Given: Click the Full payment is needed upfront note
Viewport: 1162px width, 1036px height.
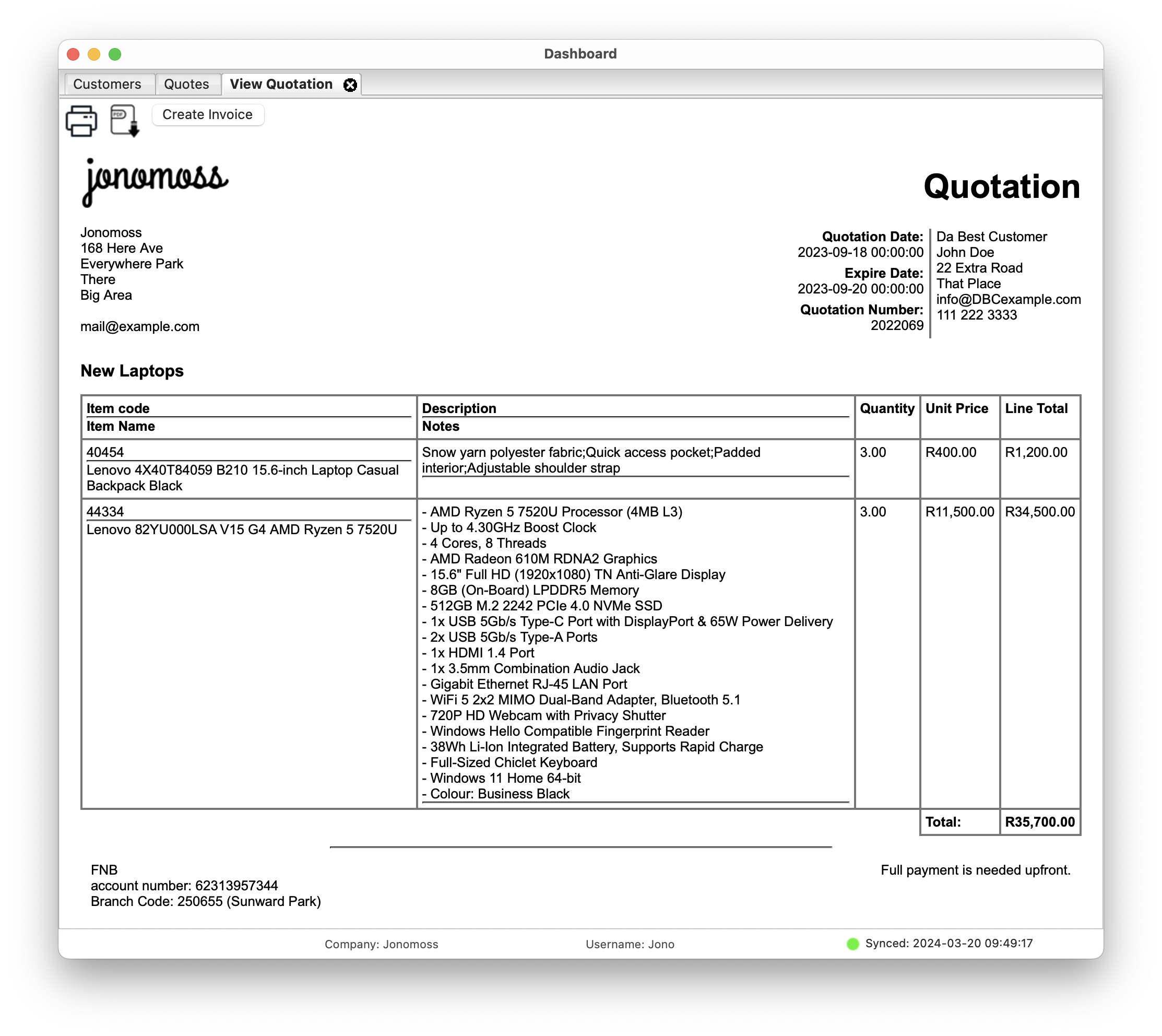Looking at the screenshot, I should point(975,870).
